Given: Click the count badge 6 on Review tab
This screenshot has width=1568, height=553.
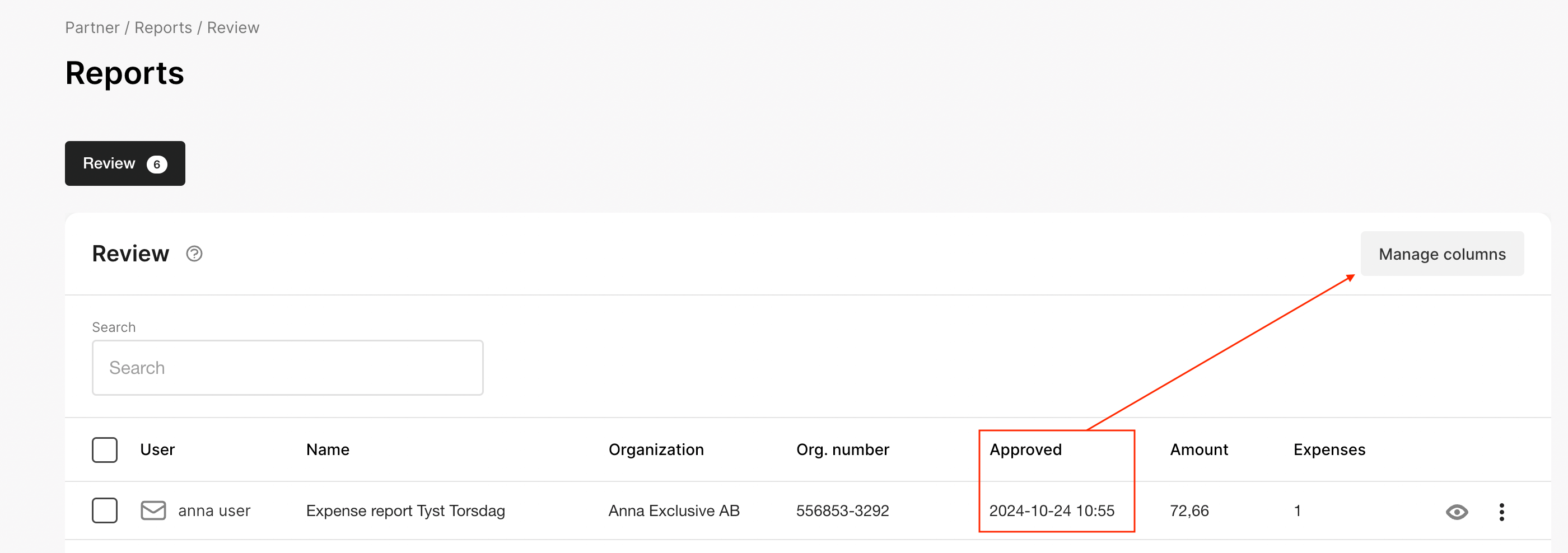Looking at the screenshot, I should tap(156, 164).
